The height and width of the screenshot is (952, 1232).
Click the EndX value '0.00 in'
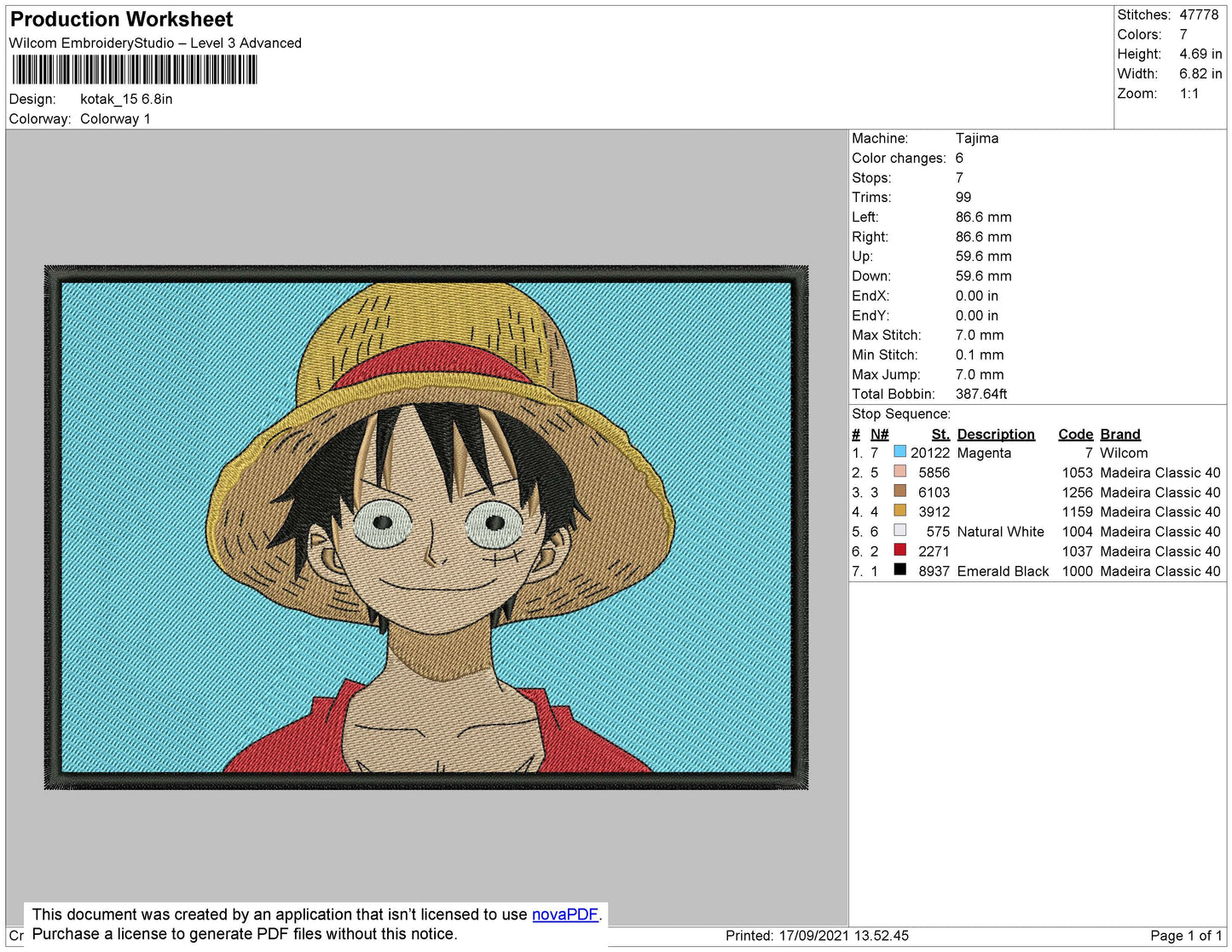(977, 296)
